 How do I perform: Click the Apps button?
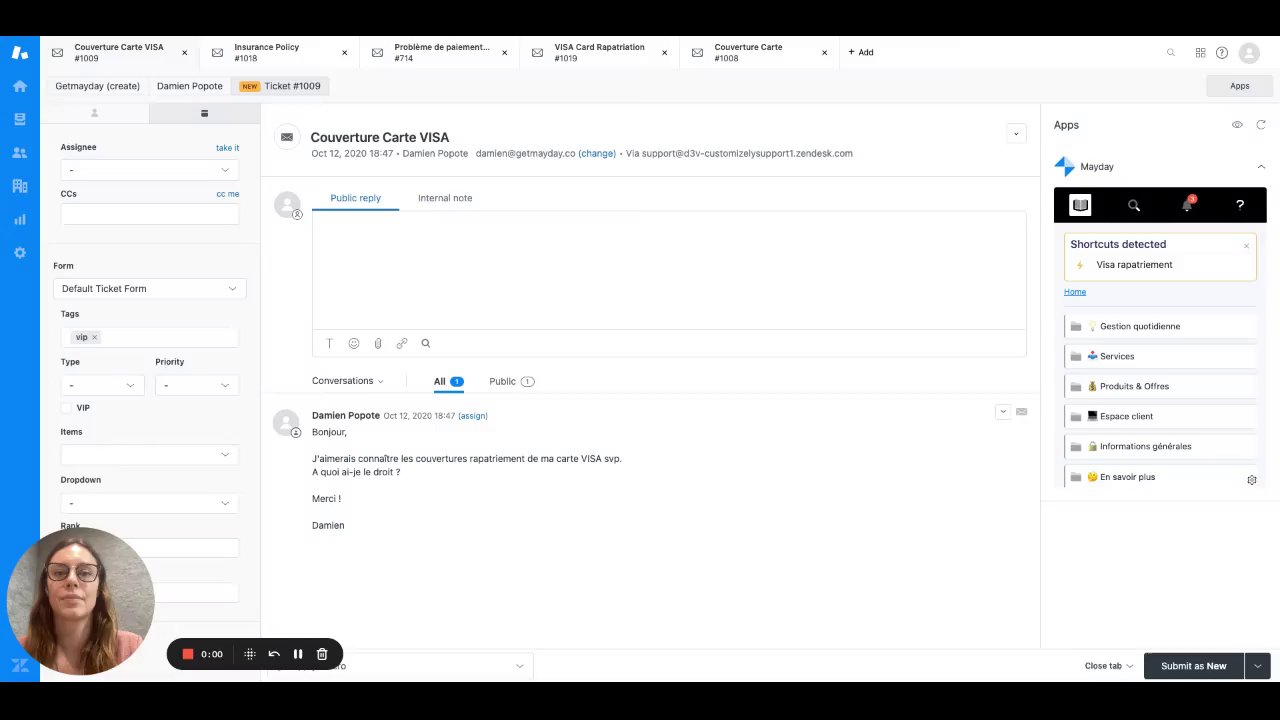[x=1240, y=86]
